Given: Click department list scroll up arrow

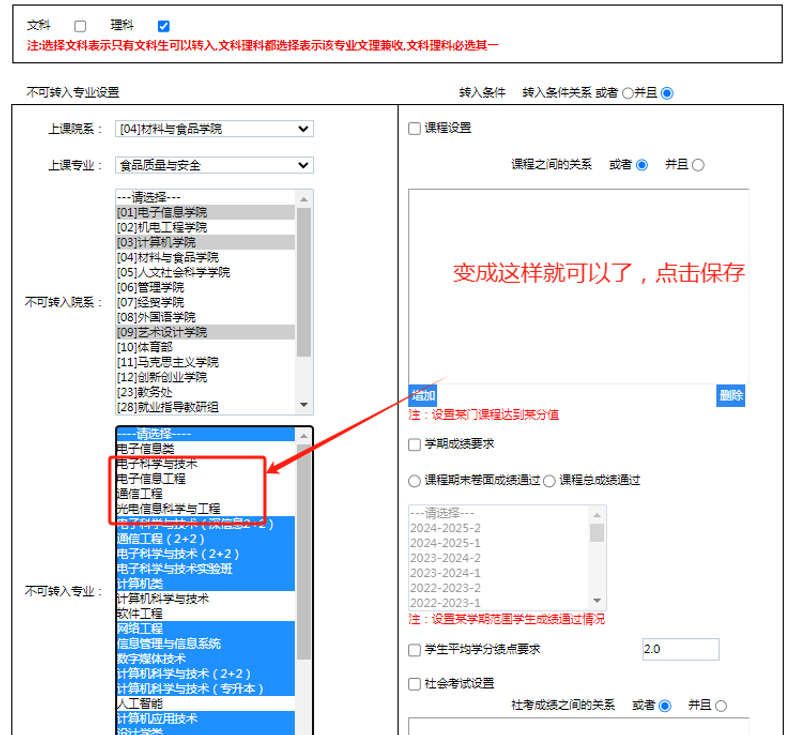Looking at the screenshot, I should coord(304,199).
